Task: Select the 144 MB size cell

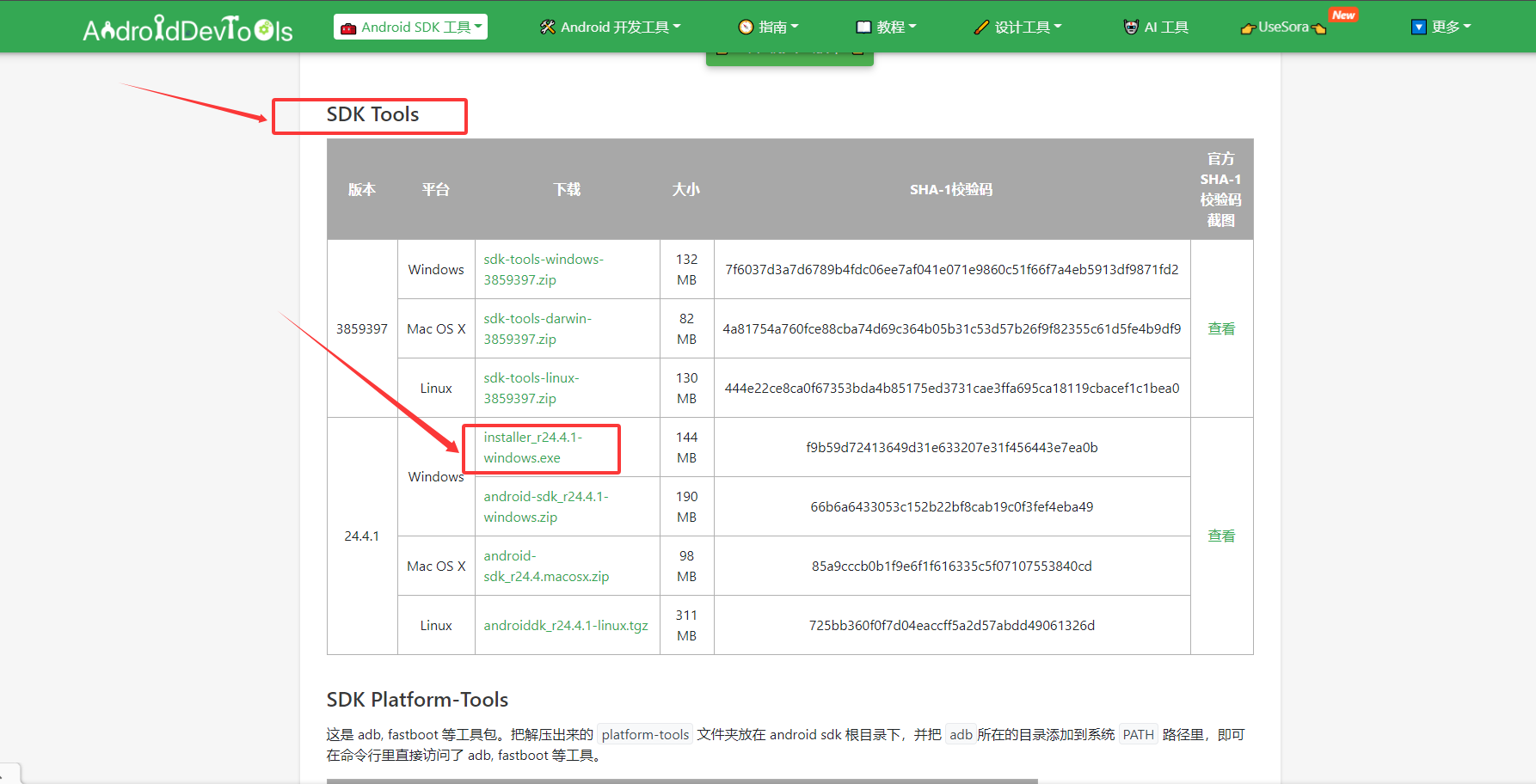Action: 686,447
